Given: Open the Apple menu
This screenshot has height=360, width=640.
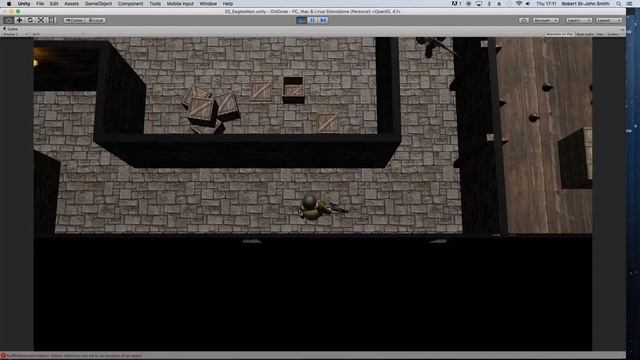Looking at the screenshot, I should (x=9, y=4).
